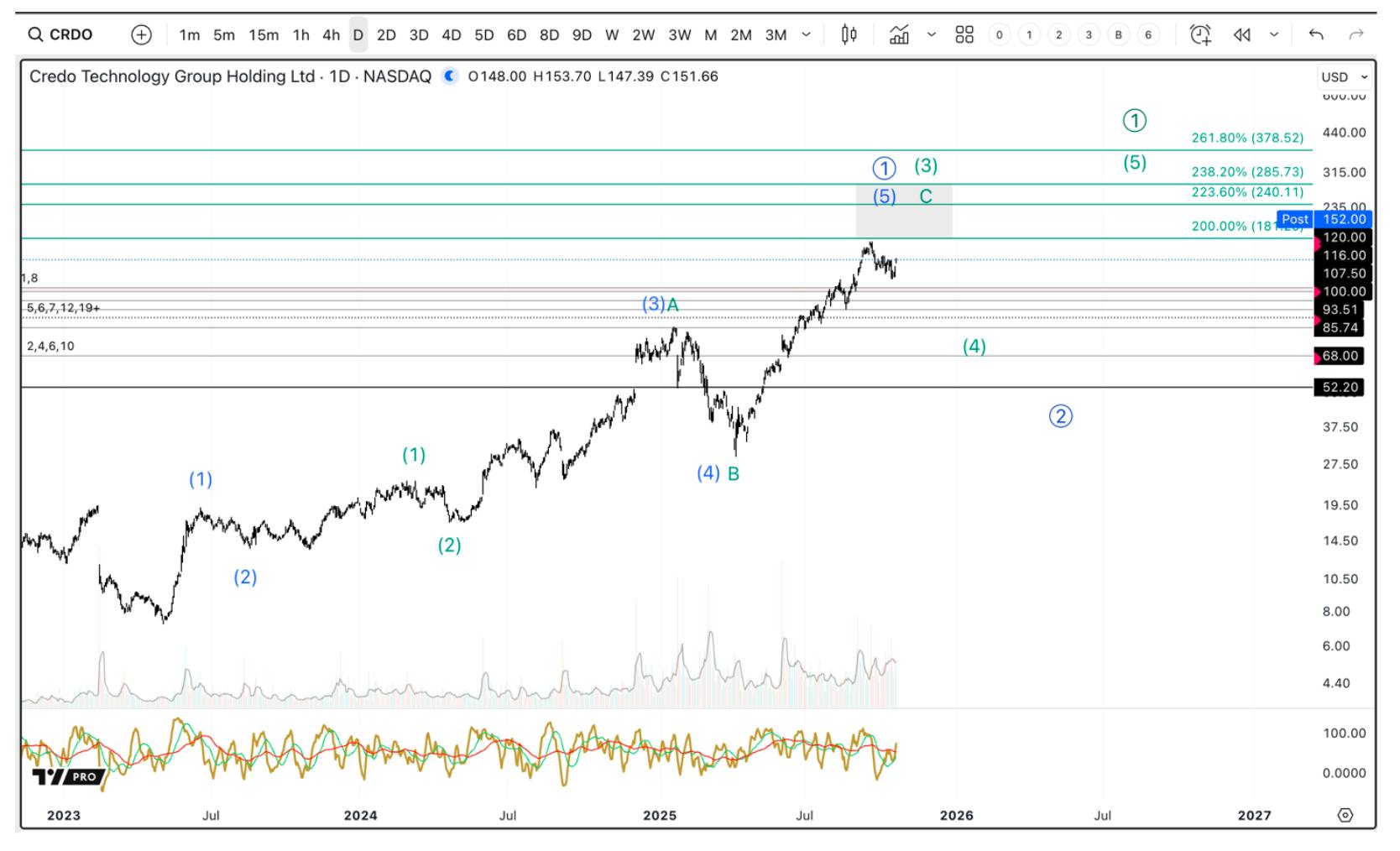Open chart settings gear on time axis

click(x=1345, y=815)
